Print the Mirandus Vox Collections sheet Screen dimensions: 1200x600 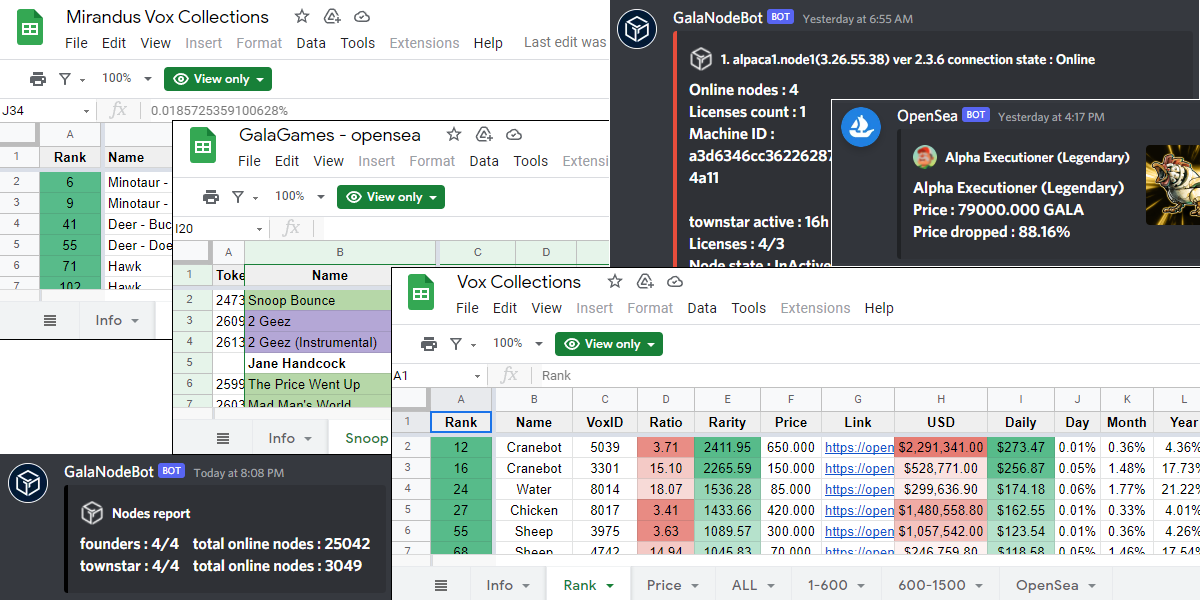pos(38,79)
